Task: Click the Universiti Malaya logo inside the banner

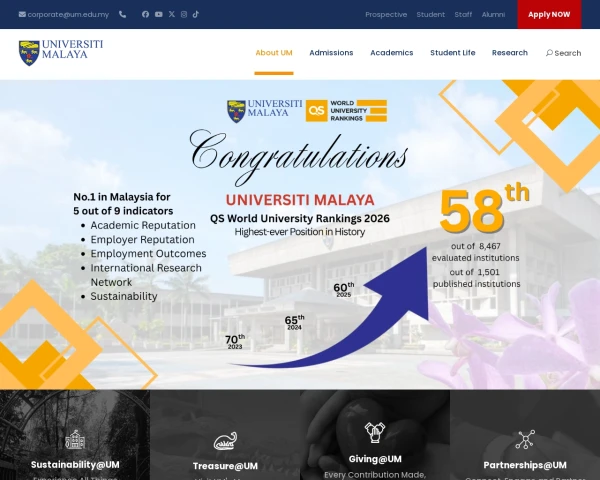Action: coord(264,111)
